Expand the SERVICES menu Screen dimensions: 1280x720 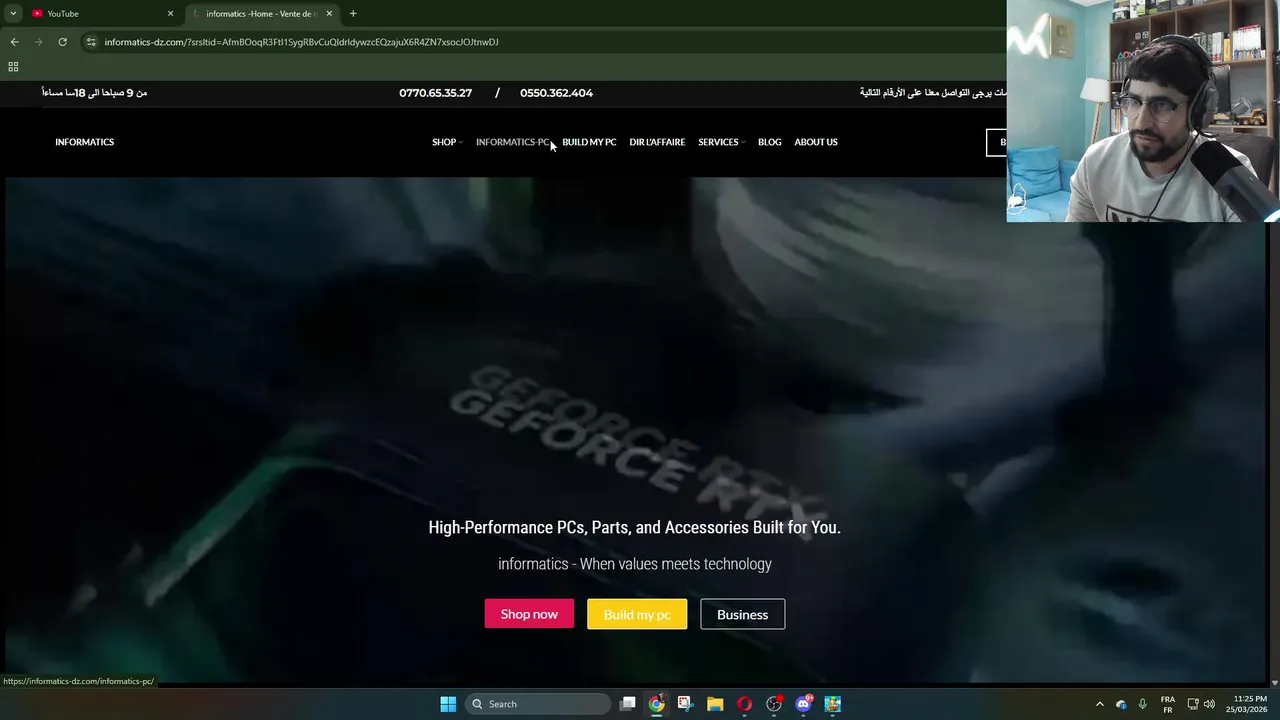(721, 142)
